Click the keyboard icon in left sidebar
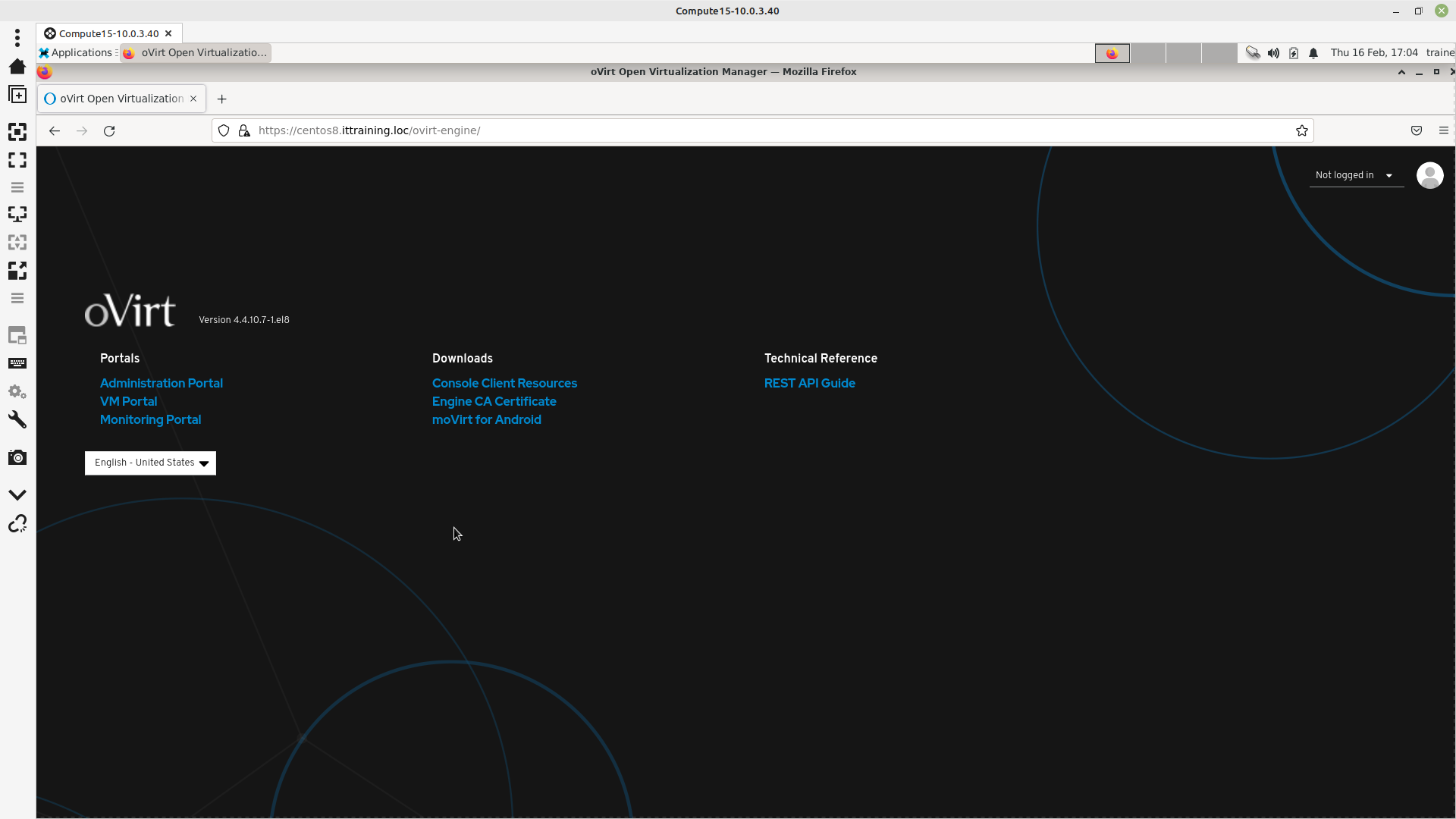This screenshot has height=819, width=1456. pos(17,363)
